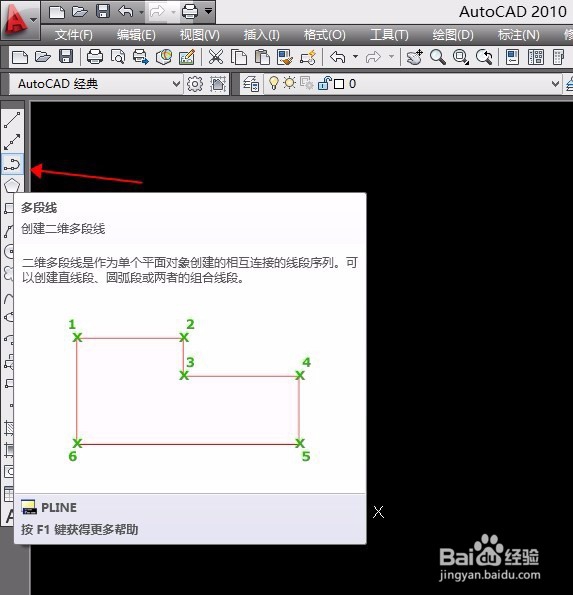Click Open file icon in standard toolbar
The width and height of the screenshot is (573, 595).
tap(43, 58)
